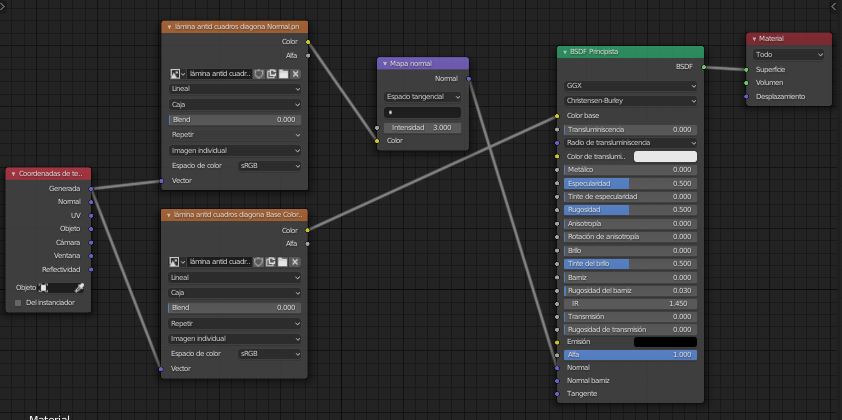Click the UV map field in Mapa normal
The width and height of the screenshot is (842, 420).
click(423, 113)
